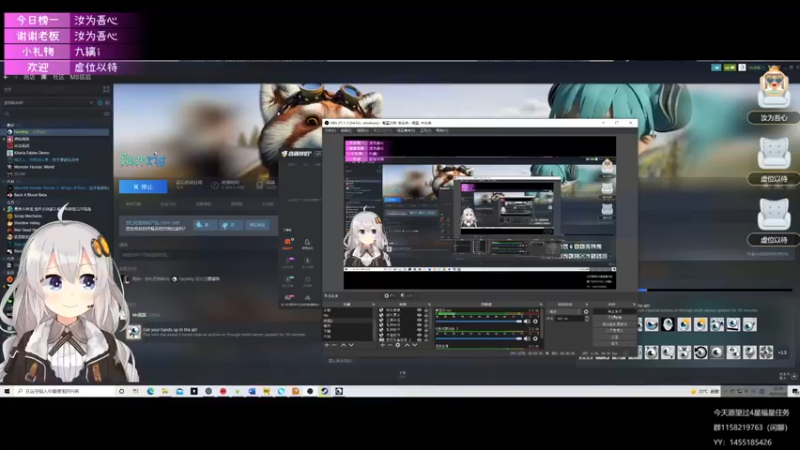
Task: Click the 滤镜 button above OBS panels
Action: (x=407, y=295)
